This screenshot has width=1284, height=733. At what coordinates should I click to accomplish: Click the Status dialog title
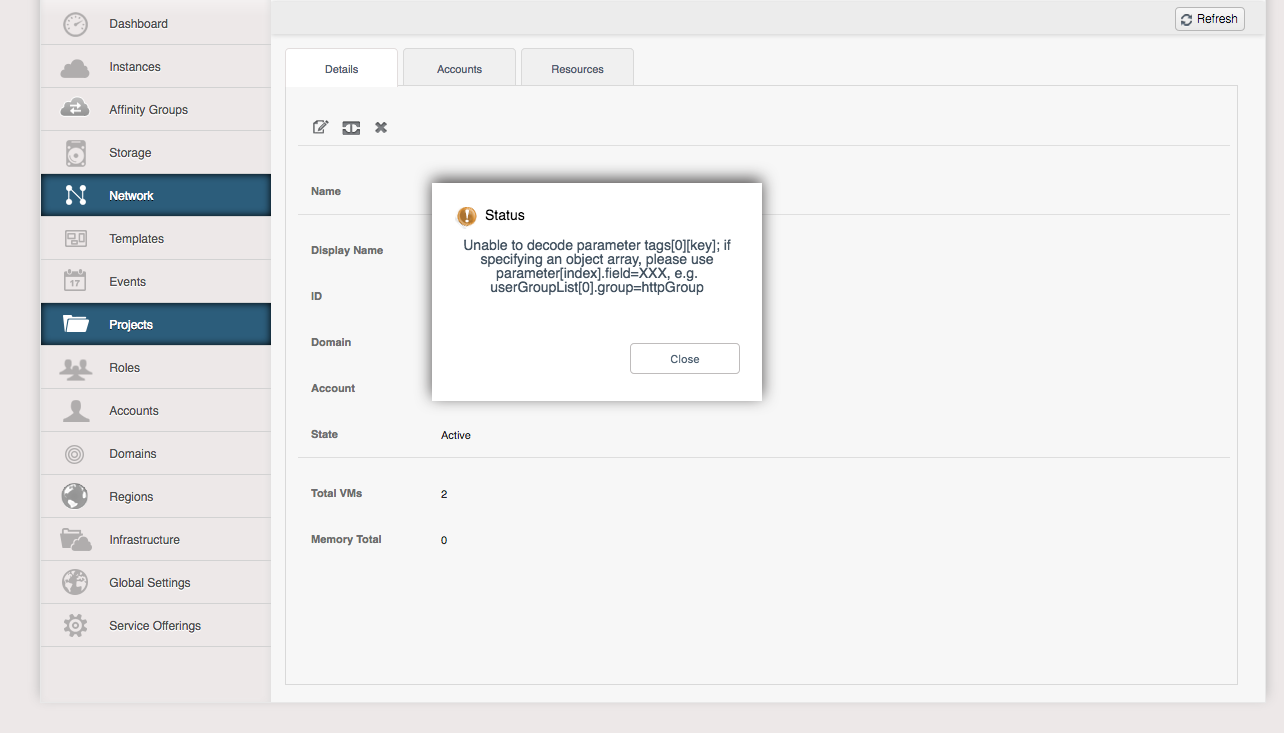pos(505,215)
